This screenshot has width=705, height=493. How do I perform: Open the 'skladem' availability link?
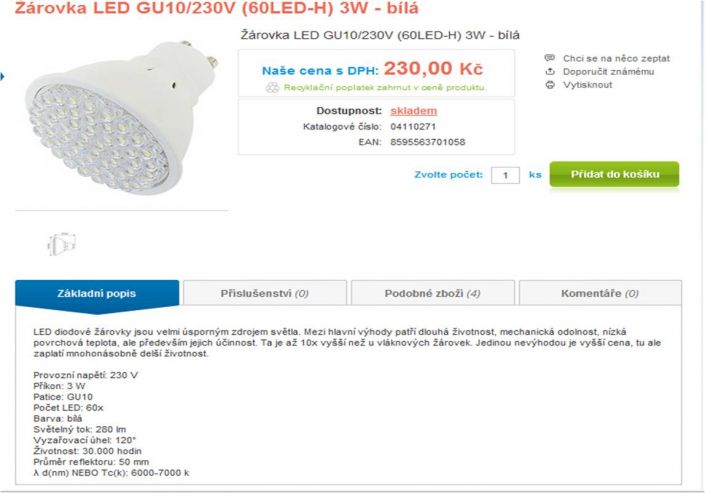point(414,111)
